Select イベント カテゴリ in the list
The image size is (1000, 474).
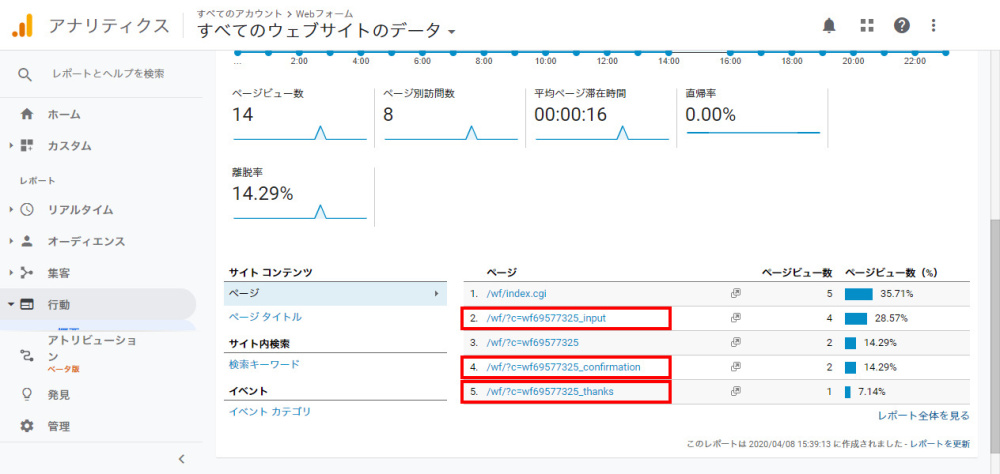coord(270,411)
